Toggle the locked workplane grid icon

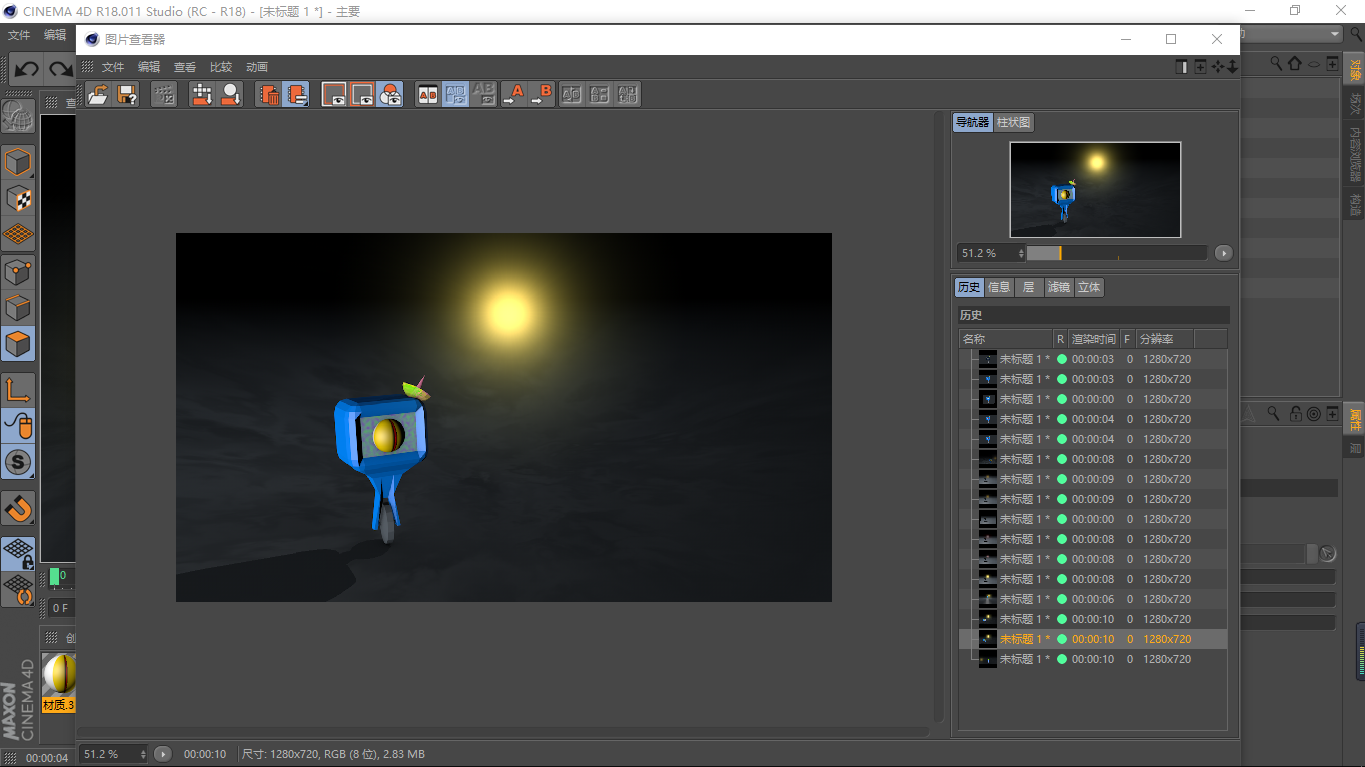pyautogui.click(x=18, y=553)
